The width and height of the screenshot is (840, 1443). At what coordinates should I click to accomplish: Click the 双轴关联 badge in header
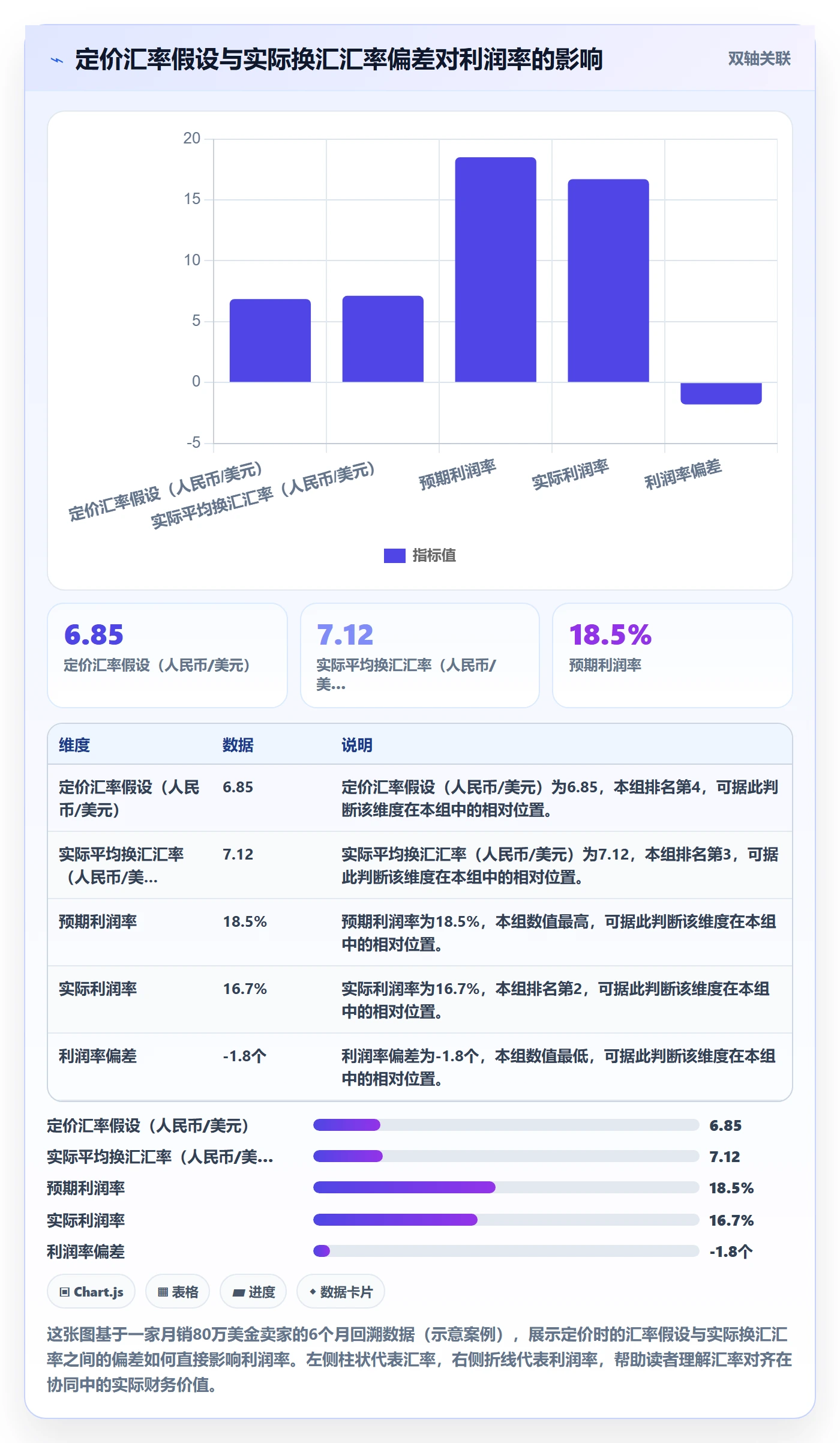point(759,58)
